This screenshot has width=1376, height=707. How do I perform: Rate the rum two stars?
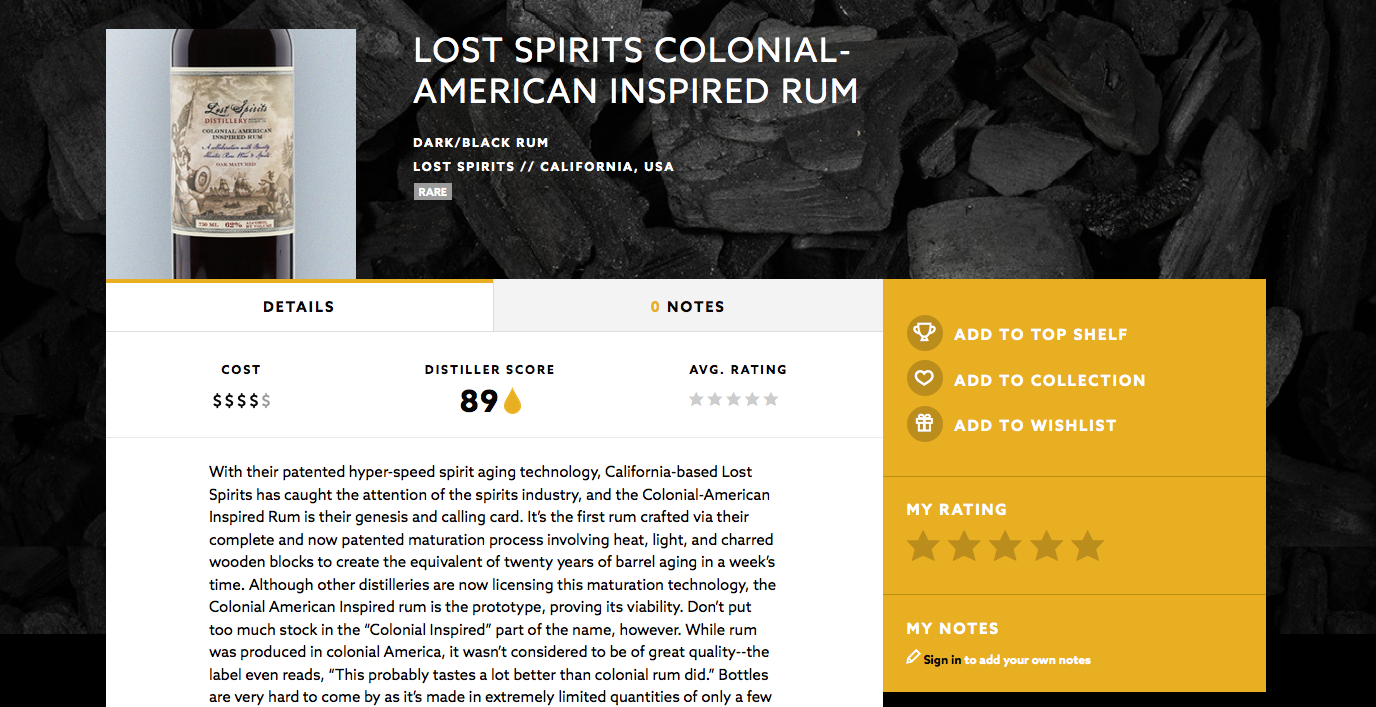(964, 547)
